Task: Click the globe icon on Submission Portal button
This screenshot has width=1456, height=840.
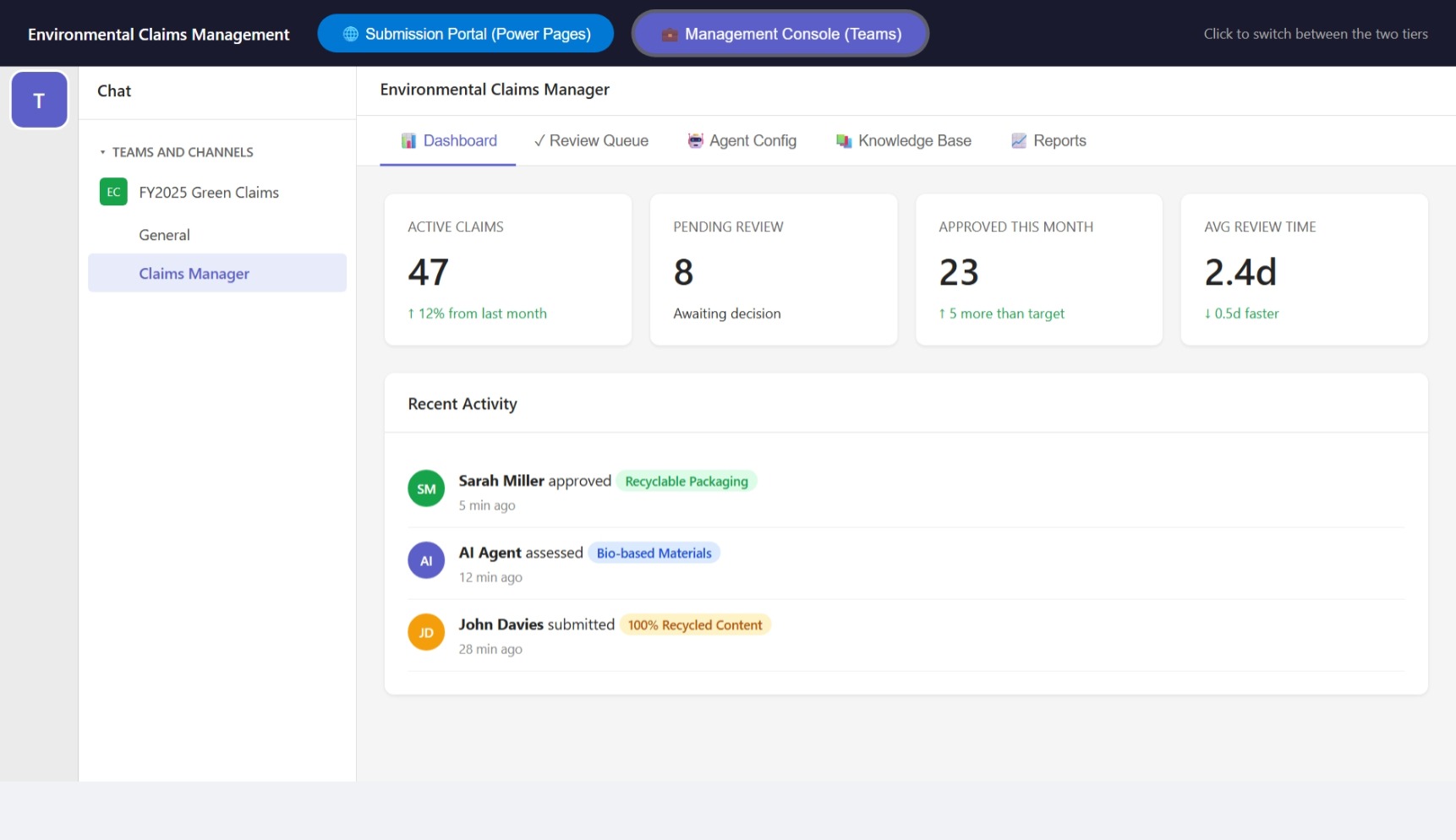Action: 349,34
